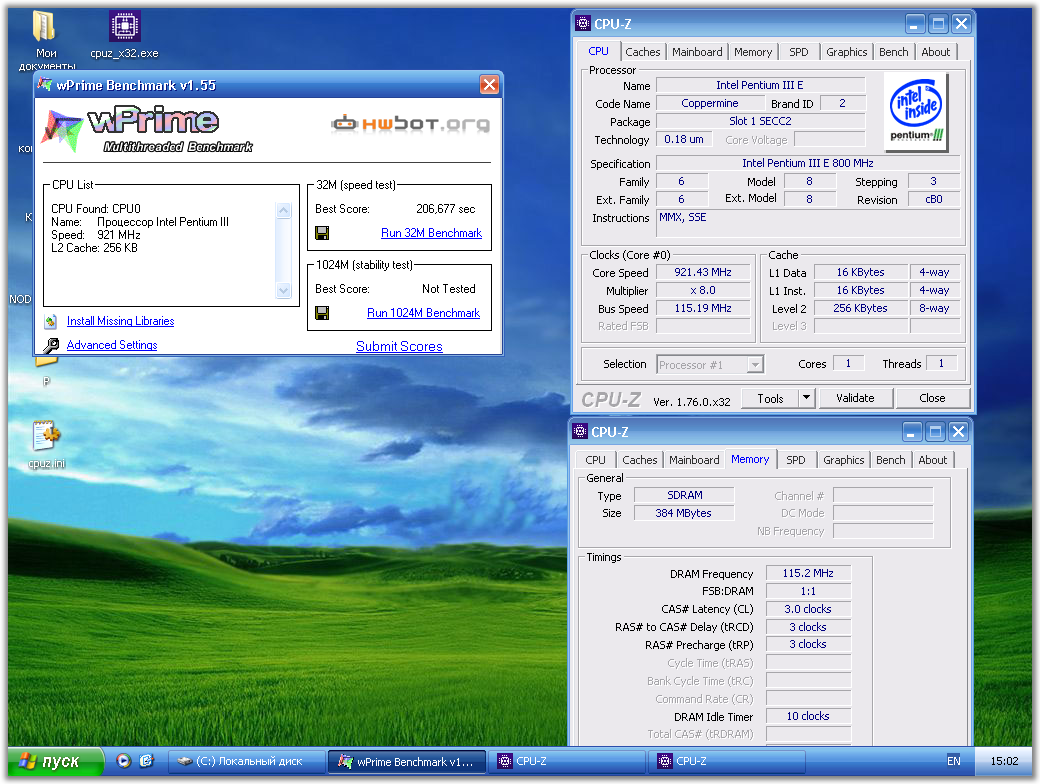
Task: Click the Intel Inside Pentium III logo
Action: [915, 111]
